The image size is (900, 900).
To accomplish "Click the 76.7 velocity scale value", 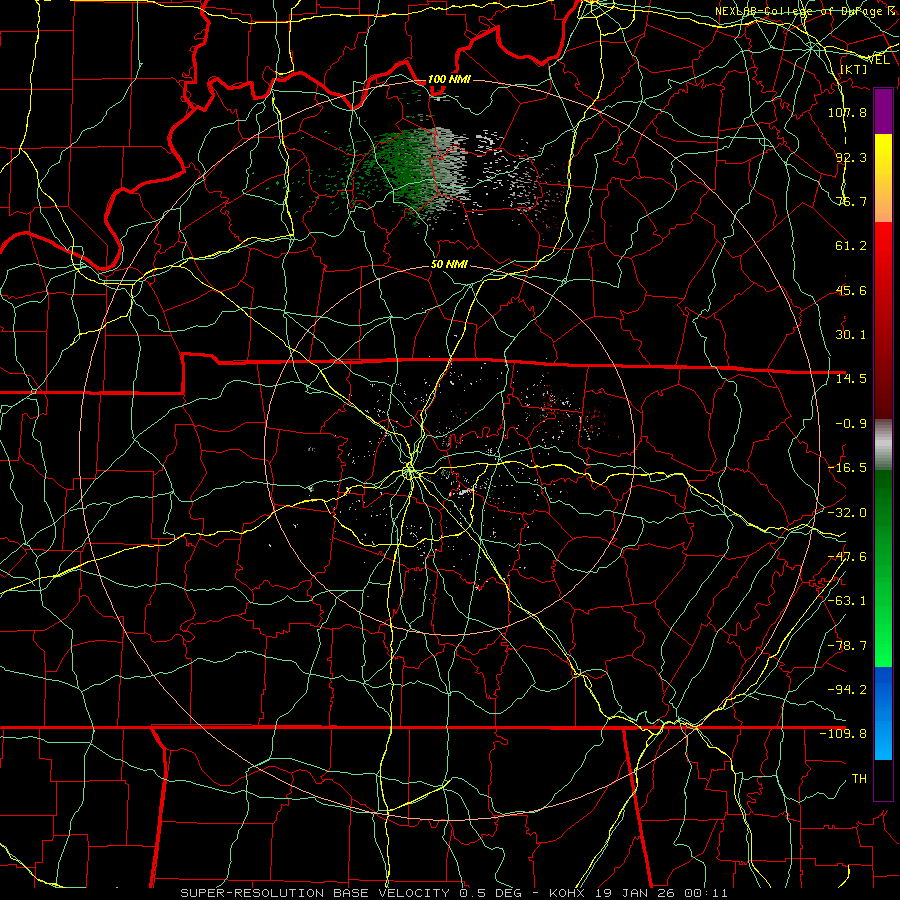I will click(x=851, y=201).
